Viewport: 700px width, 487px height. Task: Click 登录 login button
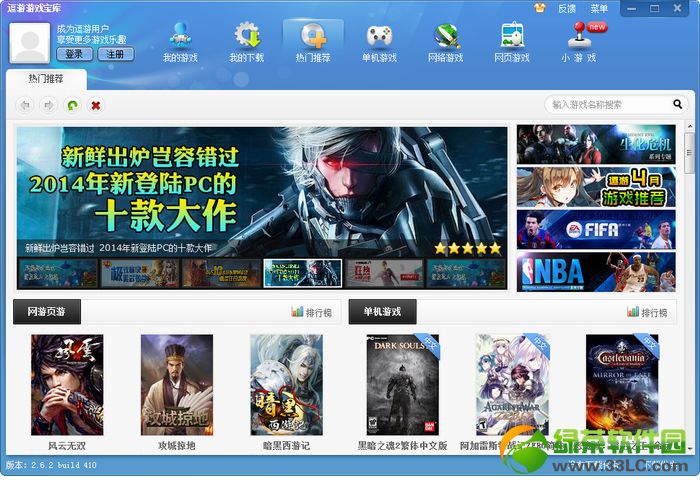[x=75, y=54]
